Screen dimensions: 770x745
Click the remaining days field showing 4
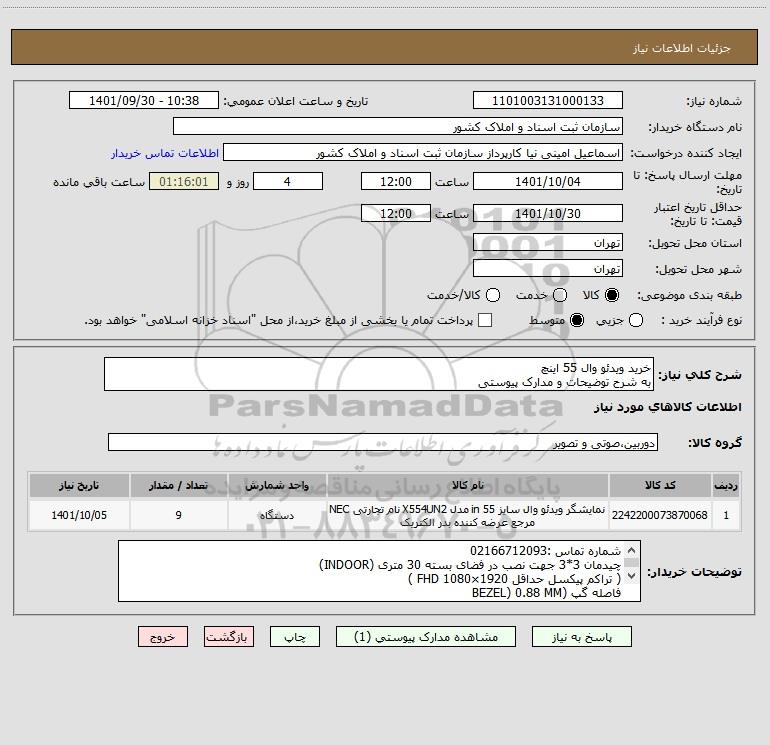pyautogui.click(x=288, y=181)
